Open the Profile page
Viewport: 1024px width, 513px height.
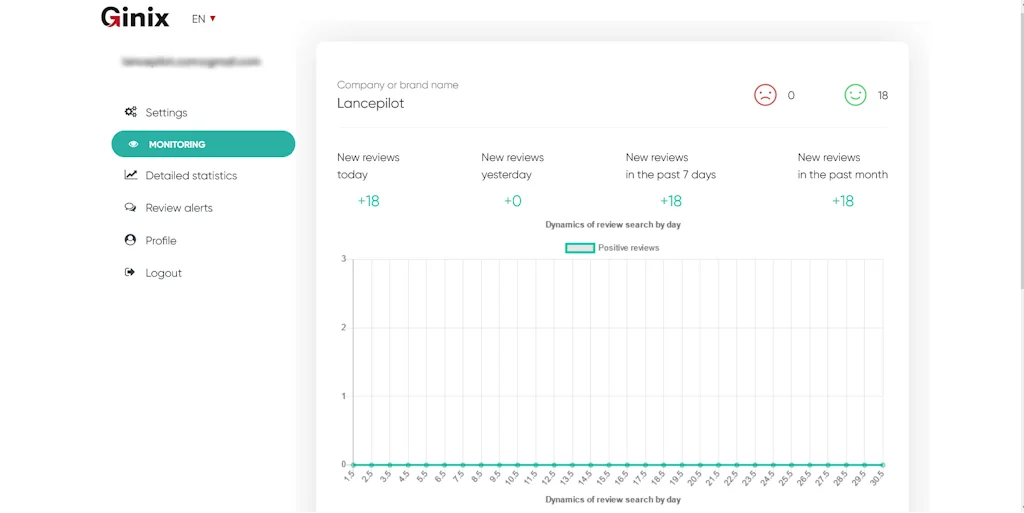[161, 241]
